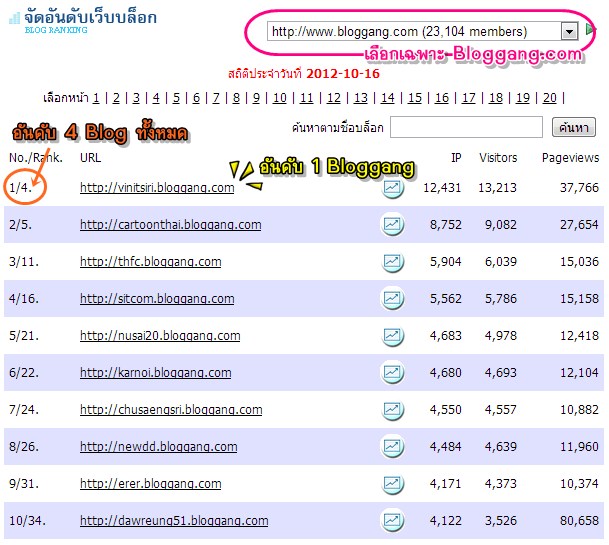Go to page 15
609x545 pixels.
click(x=415, y=98)
